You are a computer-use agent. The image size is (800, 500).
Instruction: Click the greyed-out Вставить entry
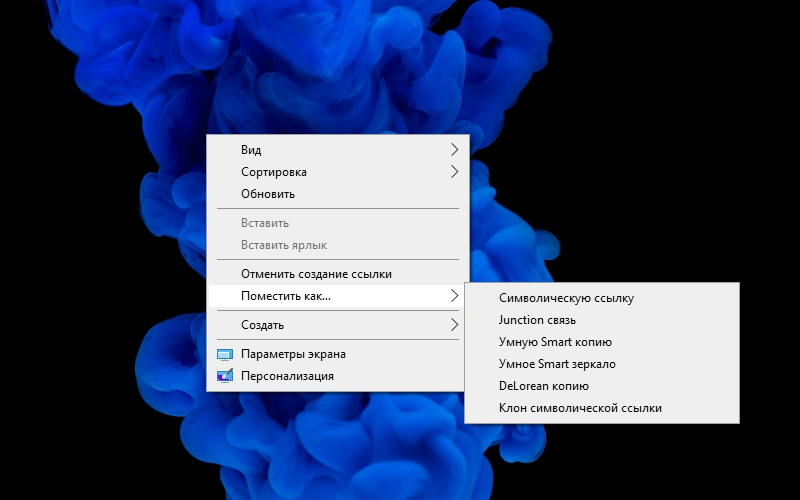click(x=338, y=223)
